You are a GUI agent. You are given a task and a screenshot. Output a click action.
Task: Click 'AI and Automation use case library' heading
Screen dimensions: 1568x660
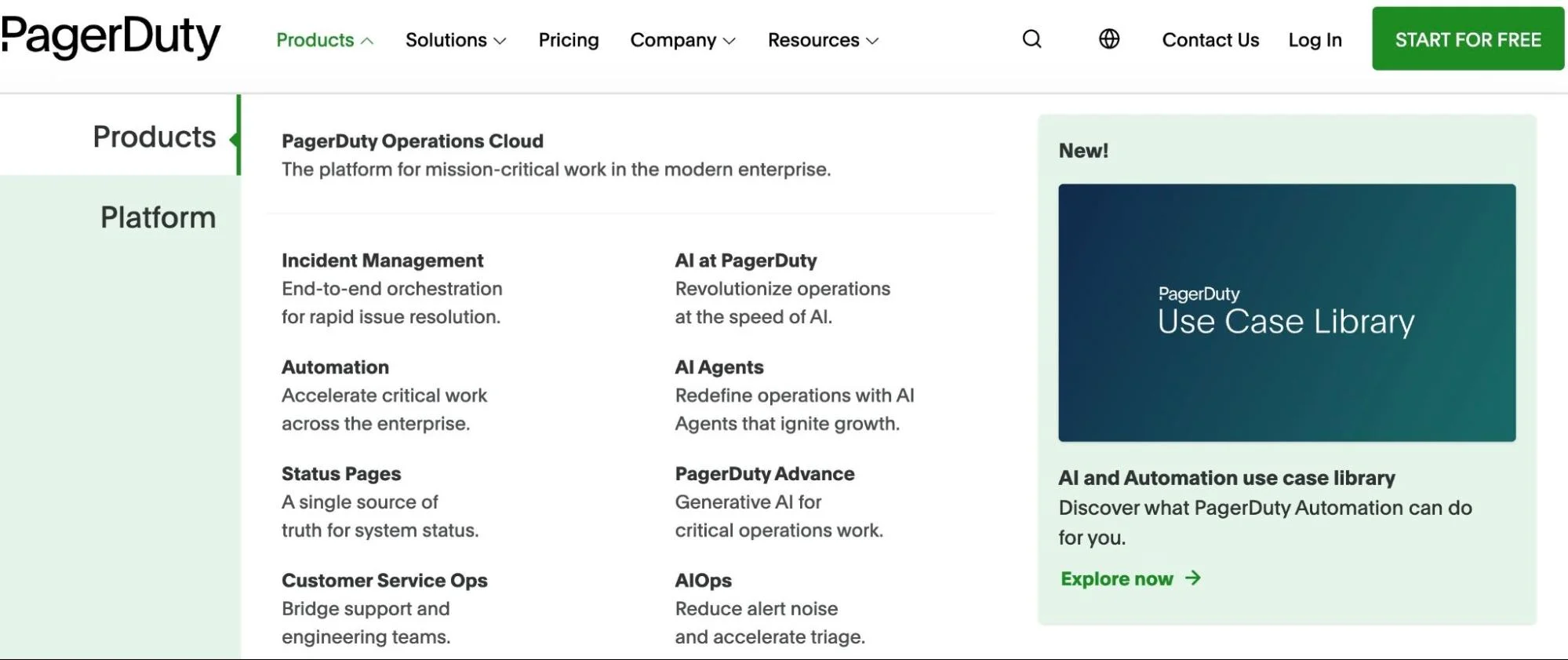[1227, 478]
